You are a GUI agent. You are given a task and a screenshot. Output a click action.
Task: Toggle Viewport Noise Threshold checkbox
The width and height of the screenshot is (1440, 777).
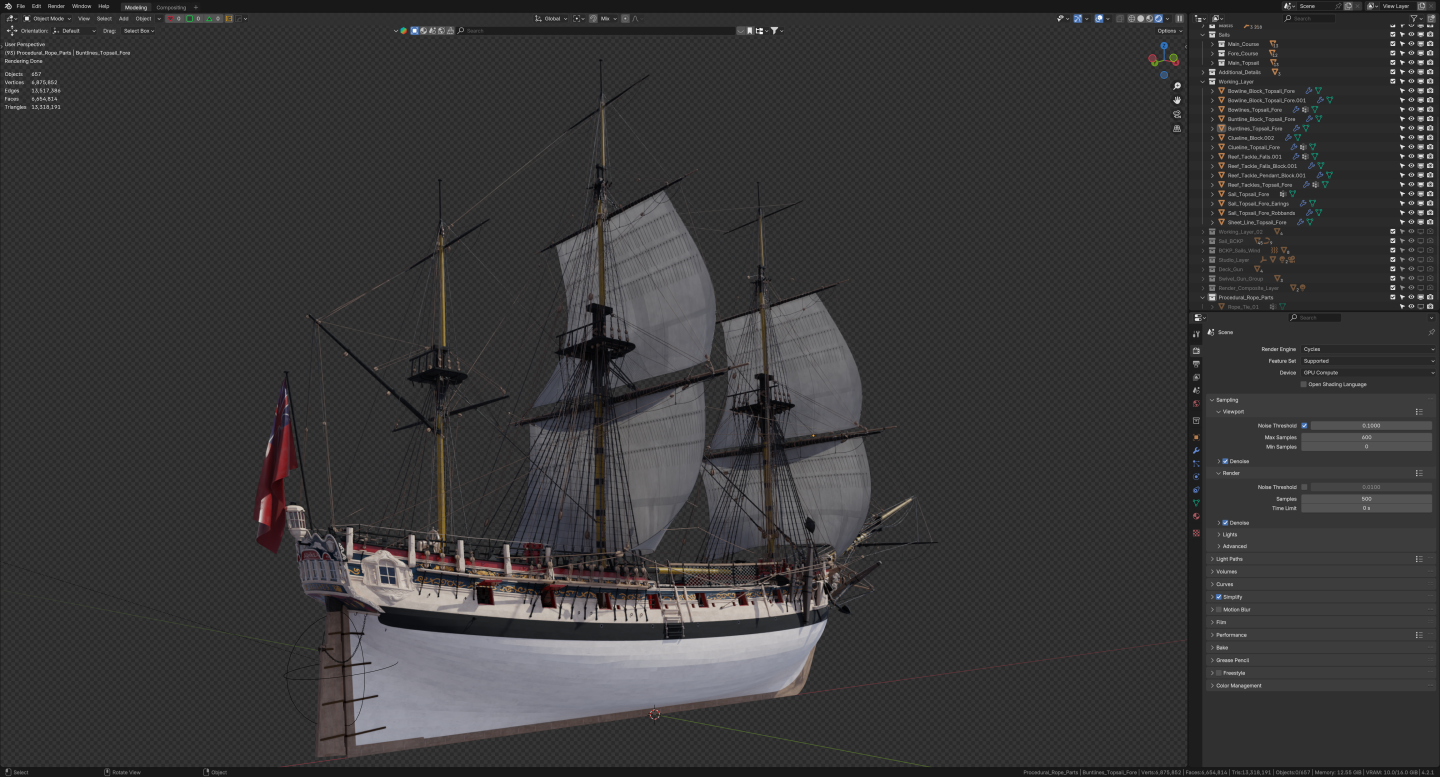coord(1304,425)
